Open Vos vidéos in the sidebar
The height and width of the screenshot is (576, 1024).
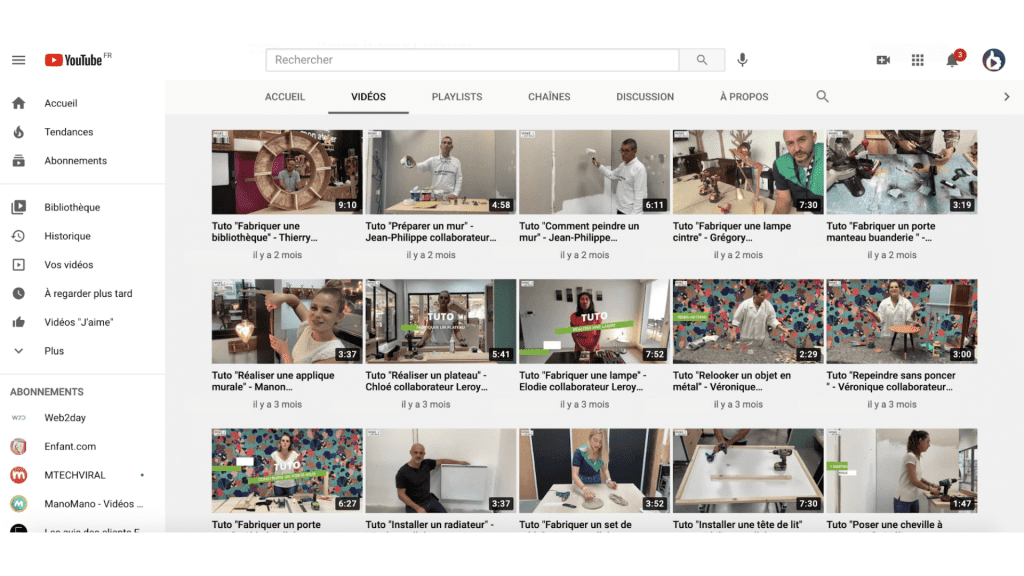[69, 264]
